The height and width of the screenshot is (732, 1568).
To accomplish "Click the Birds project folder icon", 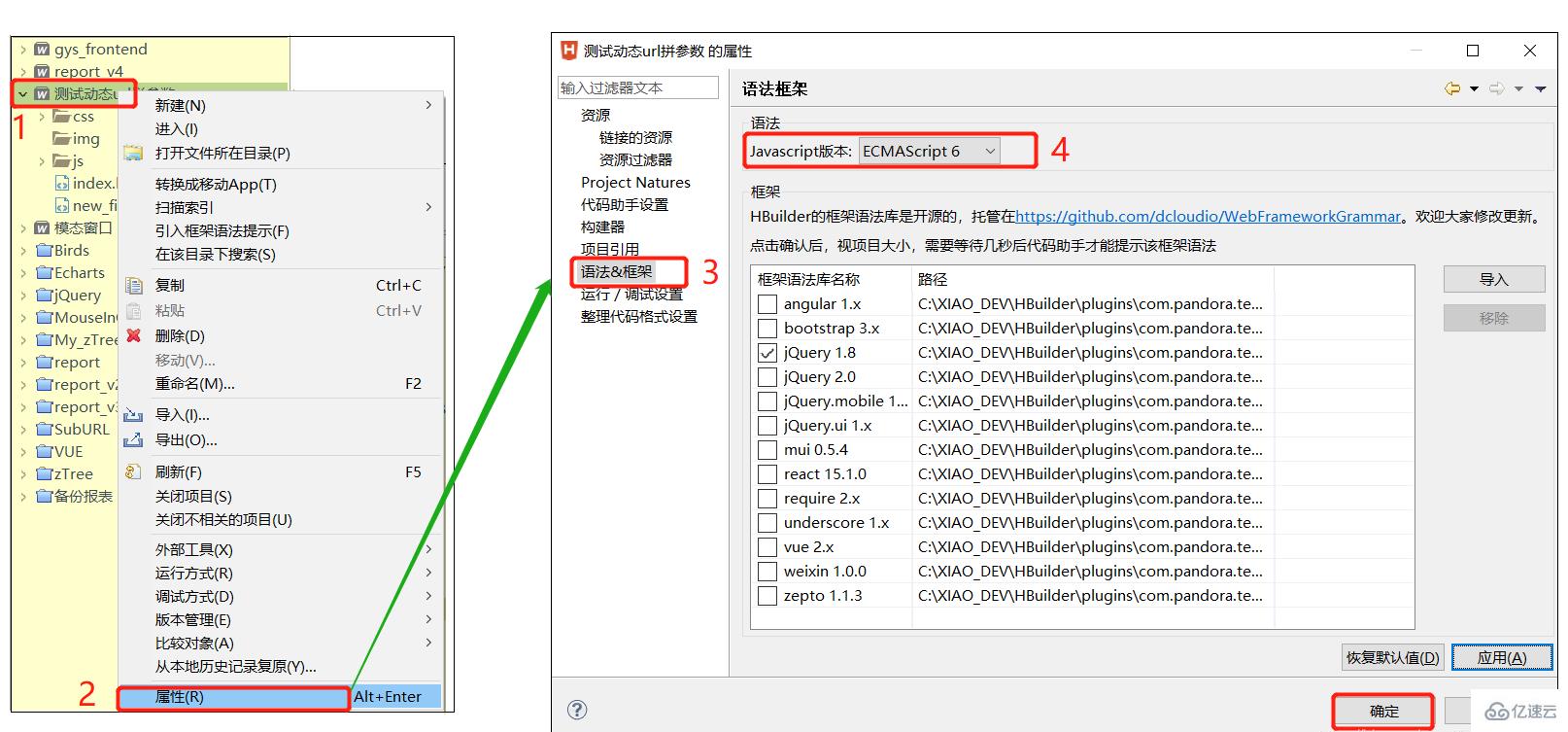I will point(44,251).
